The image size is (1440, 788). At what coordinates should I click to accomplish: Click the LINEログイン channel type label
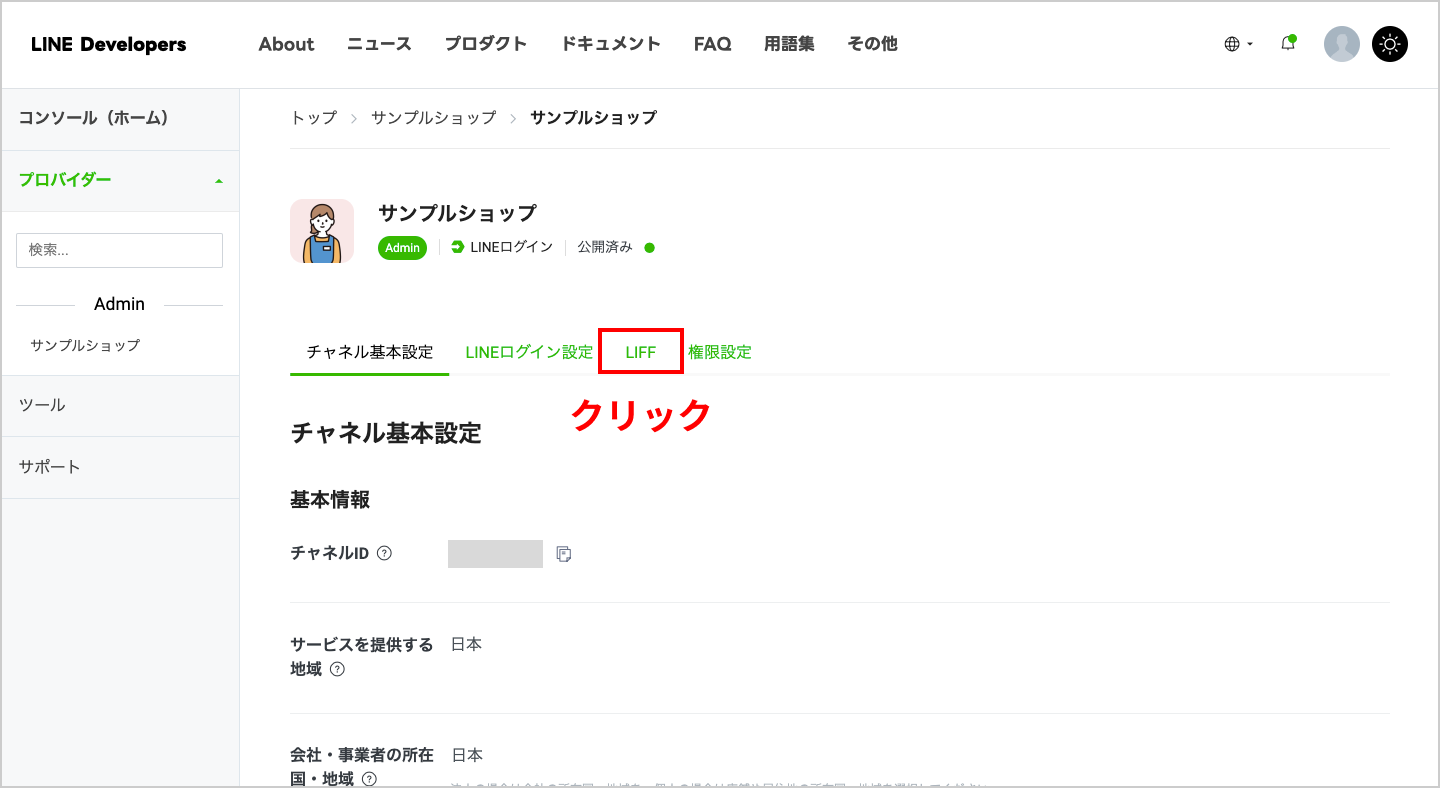[x=502, y=247]
